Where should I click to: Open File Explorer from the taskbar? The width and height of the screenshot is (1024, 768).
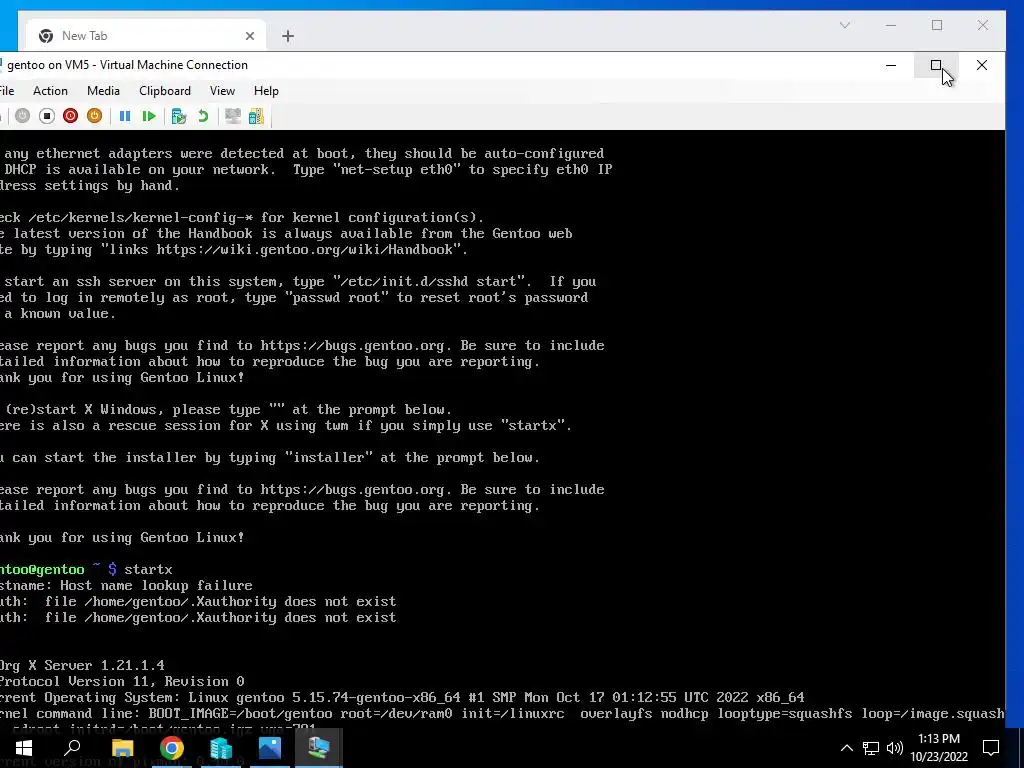[x=122, y=748]
